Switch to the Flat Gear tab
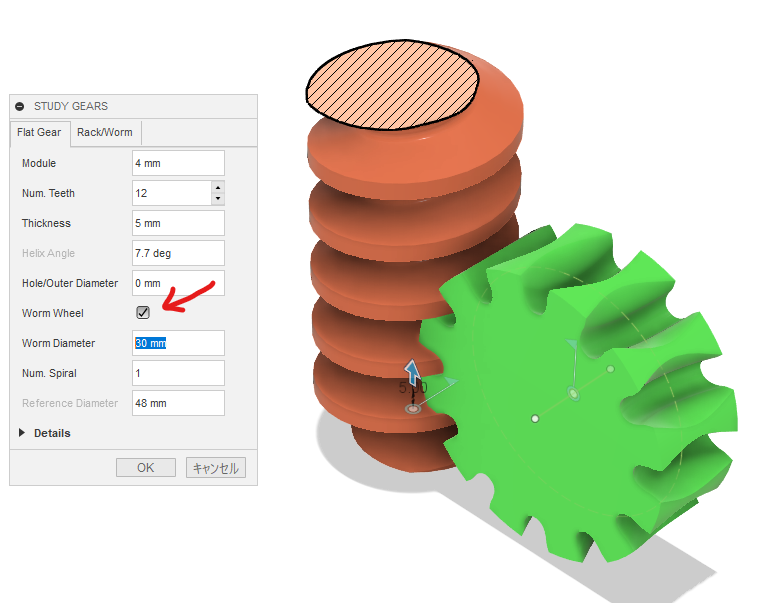The width and height of the screenshot is (767, 603). (x=39, y=132)
